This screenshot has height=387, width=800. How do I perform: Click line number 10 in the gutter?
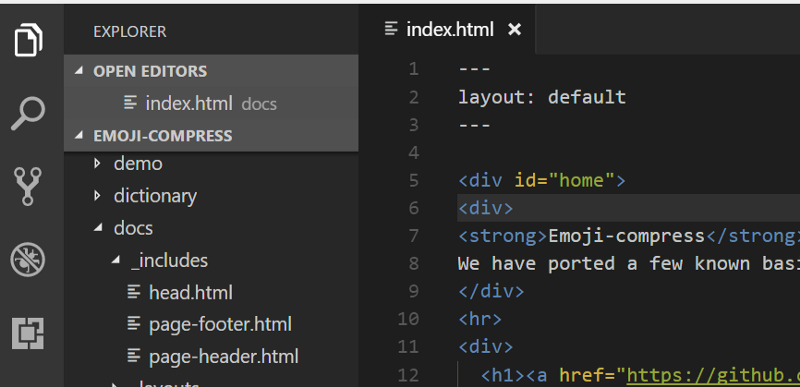408,319
